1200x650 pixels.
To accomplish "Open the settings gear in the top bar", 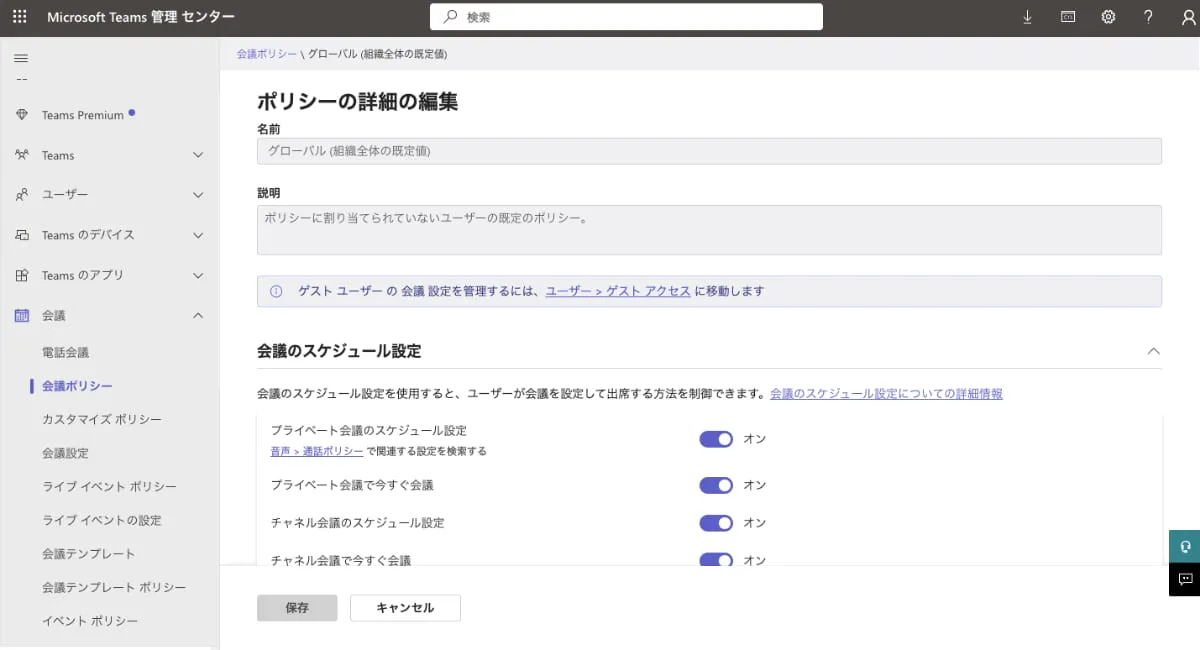I will (x=1108, y=16).
